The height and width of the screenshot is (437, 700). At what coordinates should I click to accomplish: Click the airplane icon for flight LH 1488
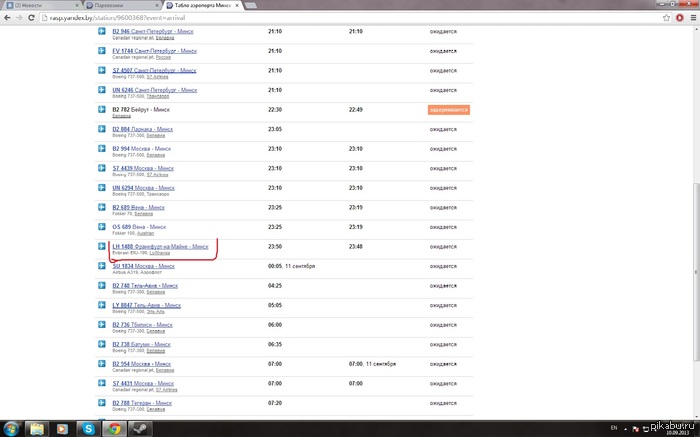[x=102, y=246]
